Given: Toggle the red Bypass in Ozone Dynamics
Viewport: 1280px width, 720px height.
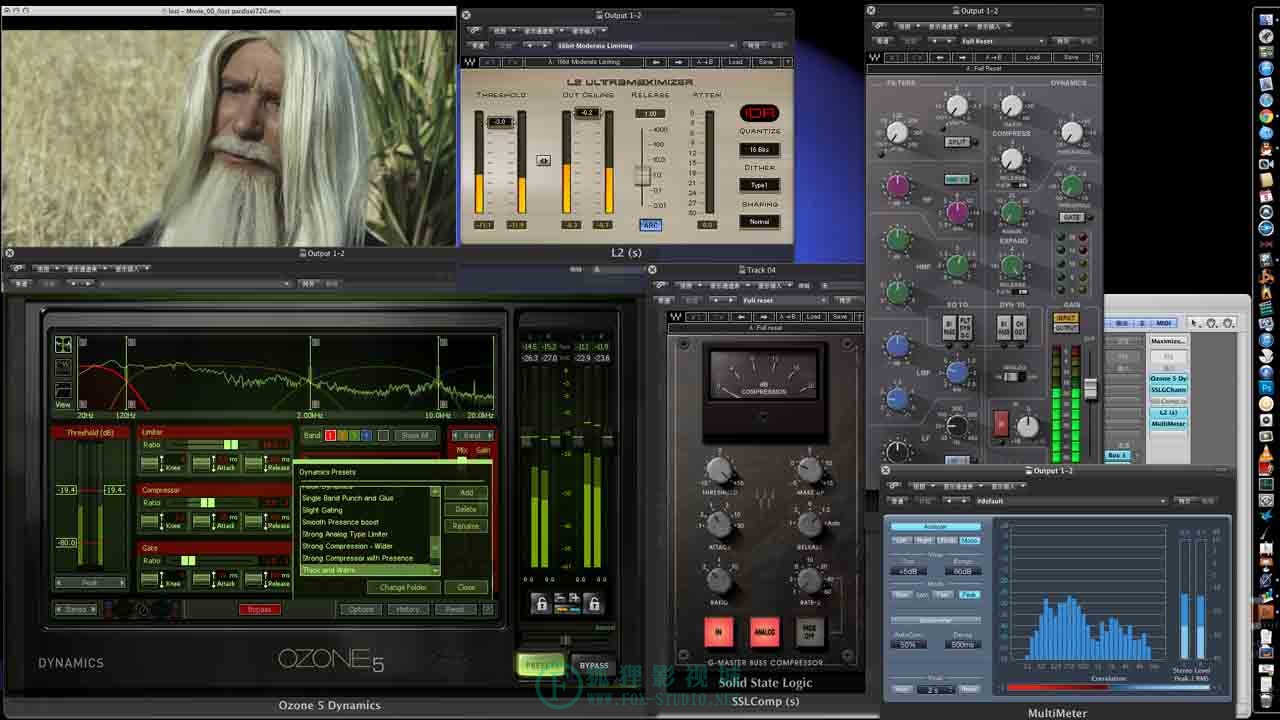Looking at the screenshot, I should click(x=259, y=609).
